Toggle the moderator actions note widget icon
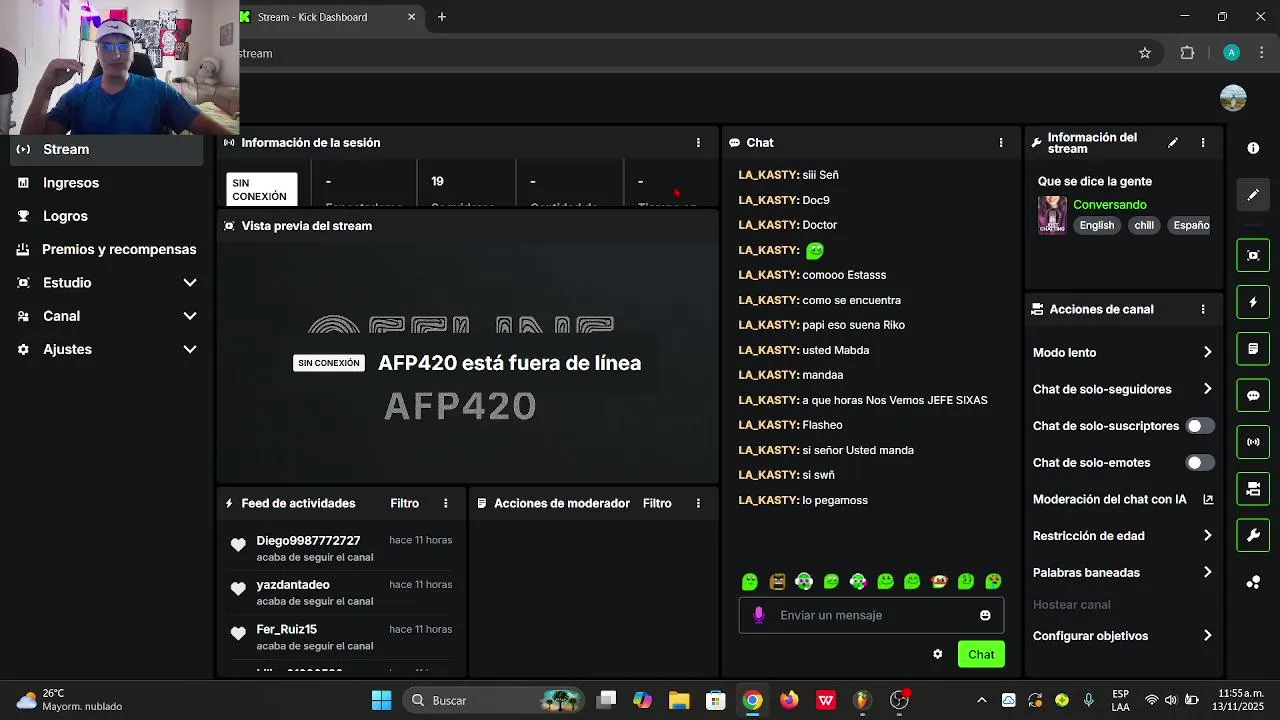The height and width of the screenshot is (720, 1280). pos(1253,349)
